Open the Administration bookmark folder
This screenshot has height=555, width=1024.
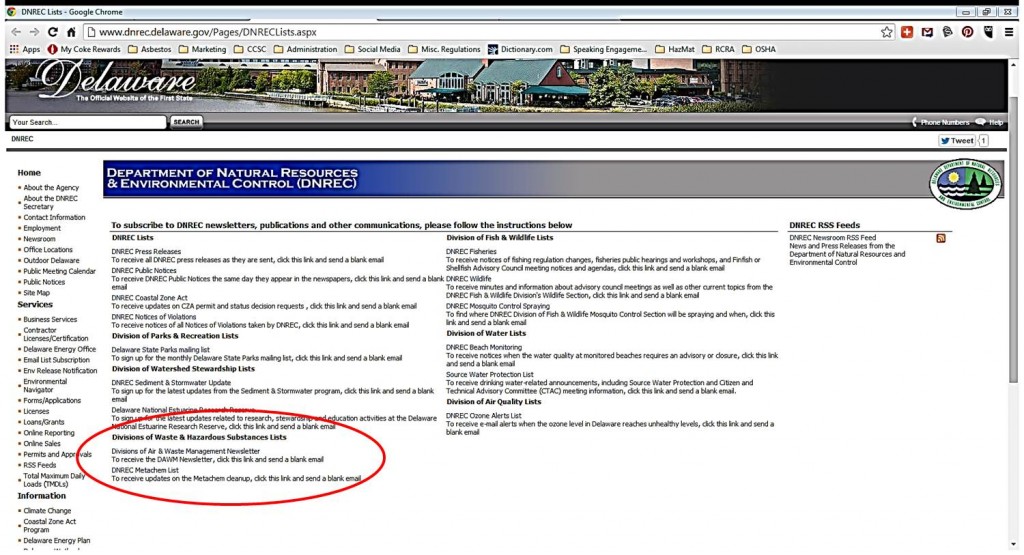pos(306,50)
